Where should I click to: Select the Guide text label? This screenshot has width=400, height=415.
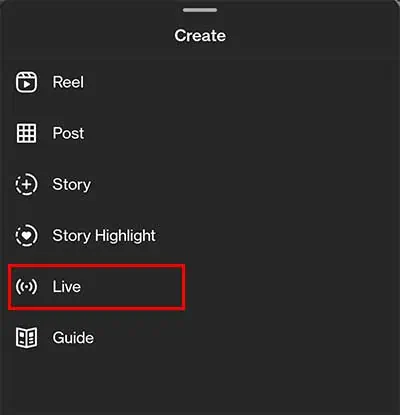73,338
